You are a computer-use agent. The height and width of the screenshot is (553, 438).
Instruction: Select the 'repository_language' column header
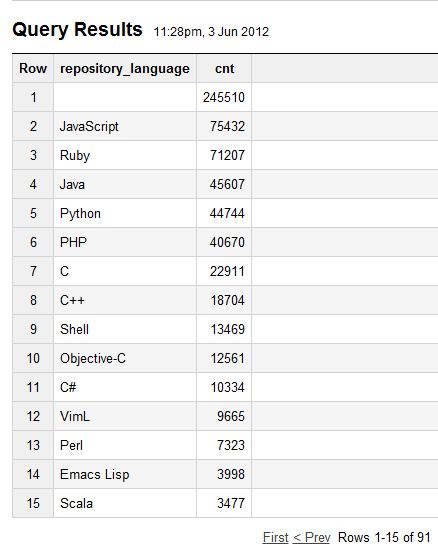(x=125, y=68)
